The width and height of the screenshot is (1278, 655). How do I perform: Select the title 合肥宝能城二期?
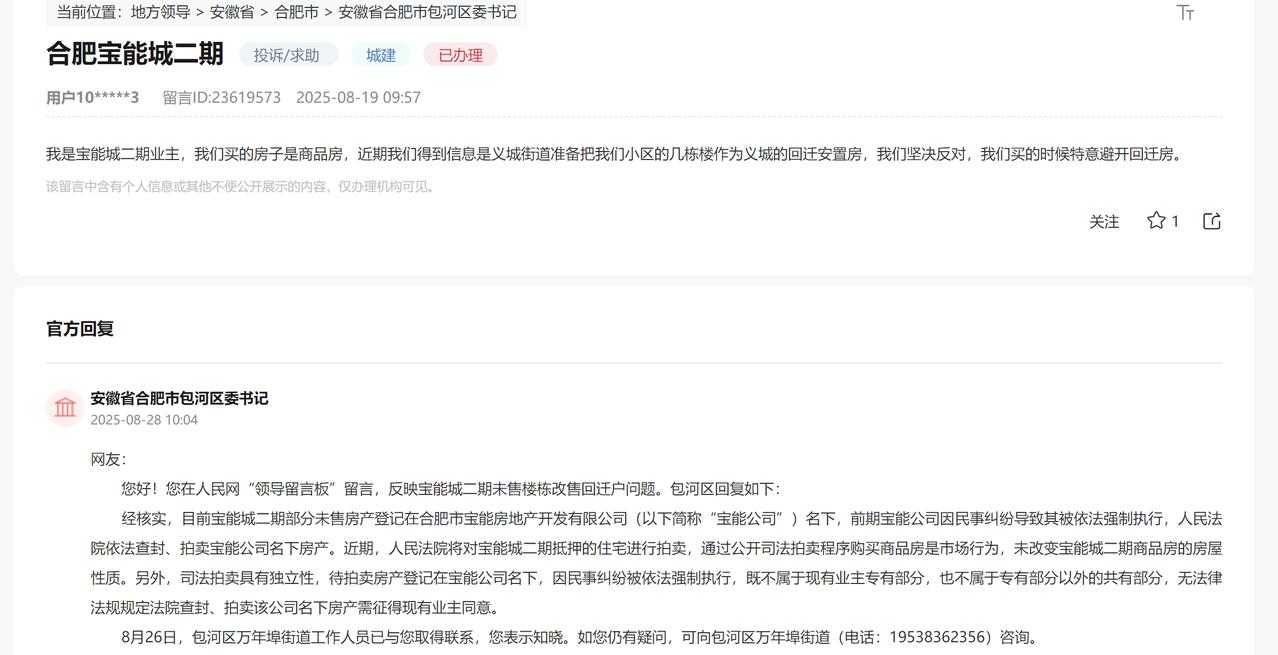point(135,54)
